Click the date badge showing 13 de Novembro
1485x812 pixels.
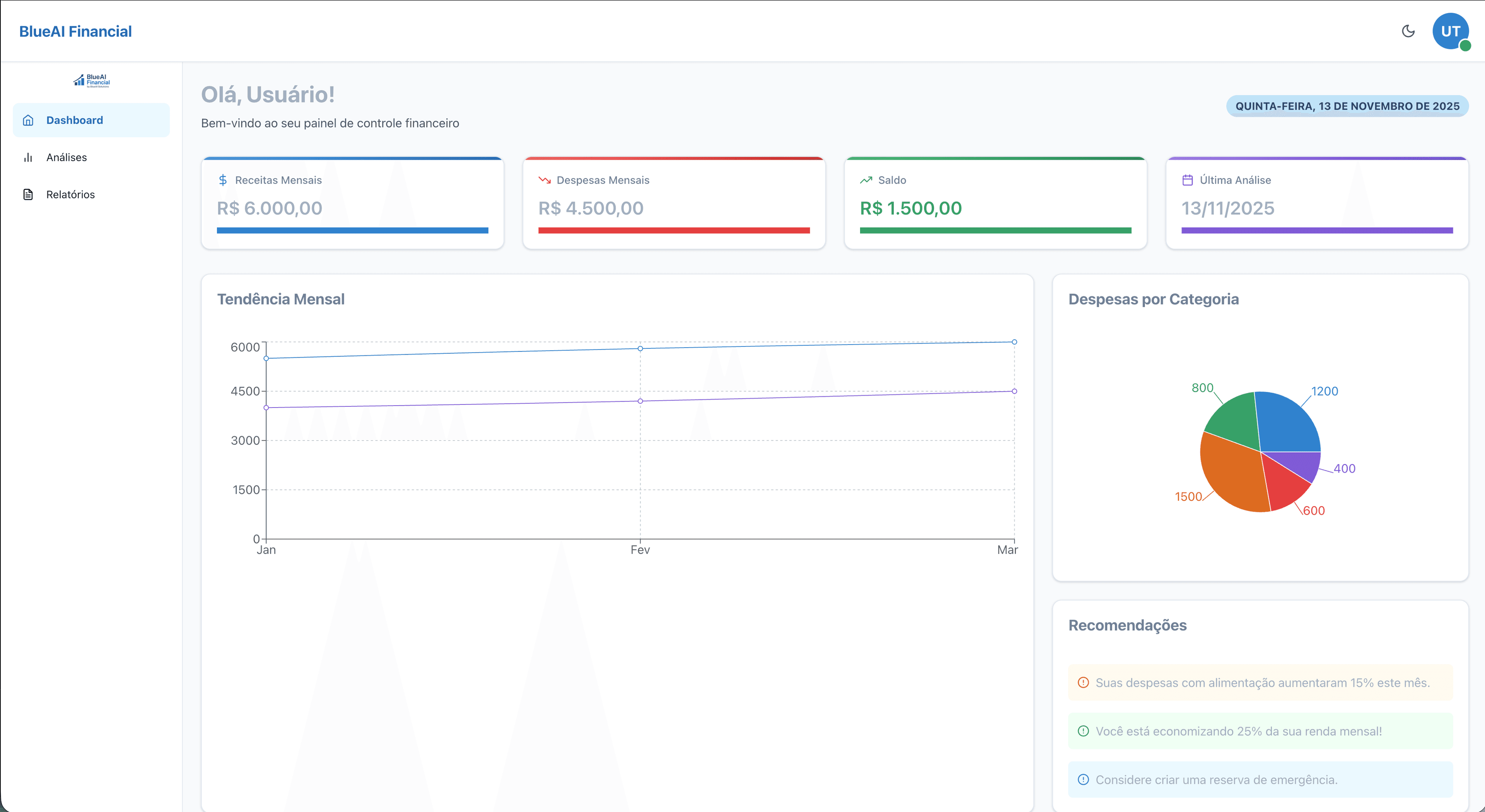(1346, 106)
